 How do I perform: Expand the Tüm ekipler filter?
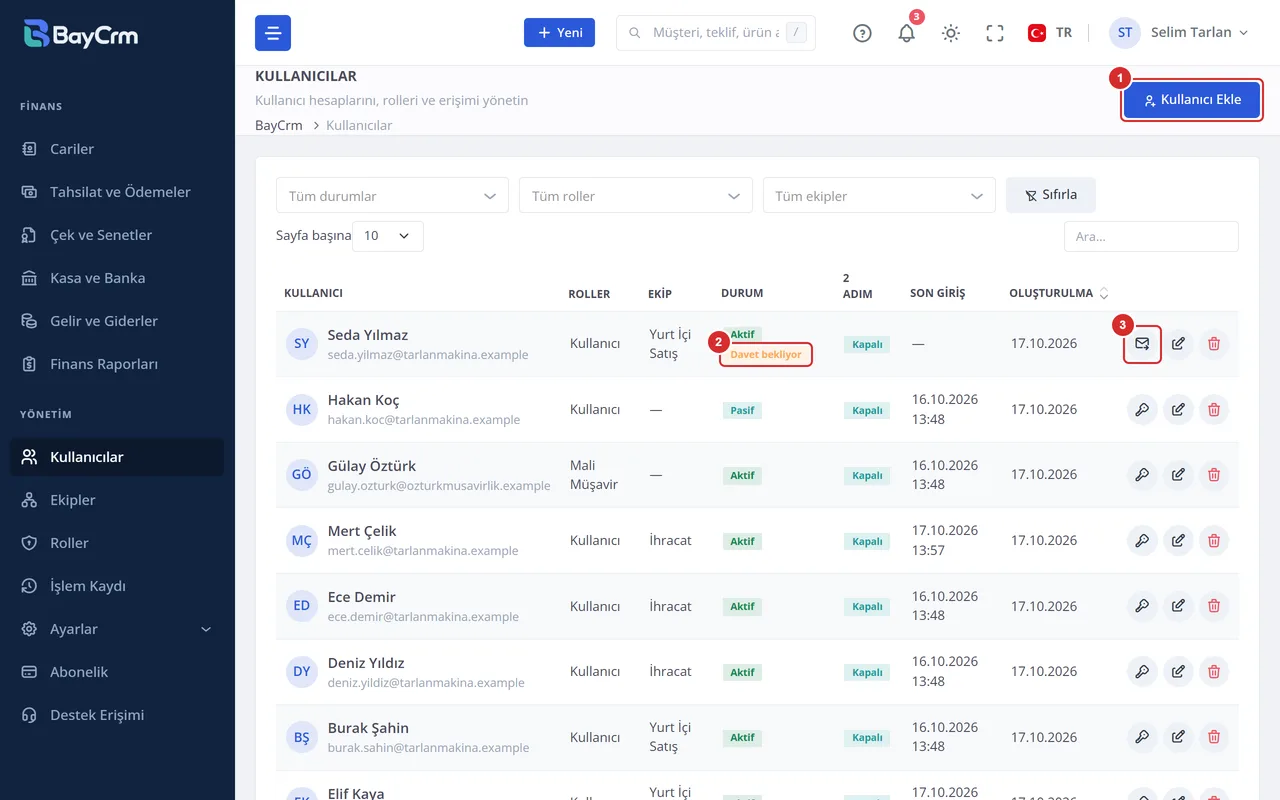[879, 196]
